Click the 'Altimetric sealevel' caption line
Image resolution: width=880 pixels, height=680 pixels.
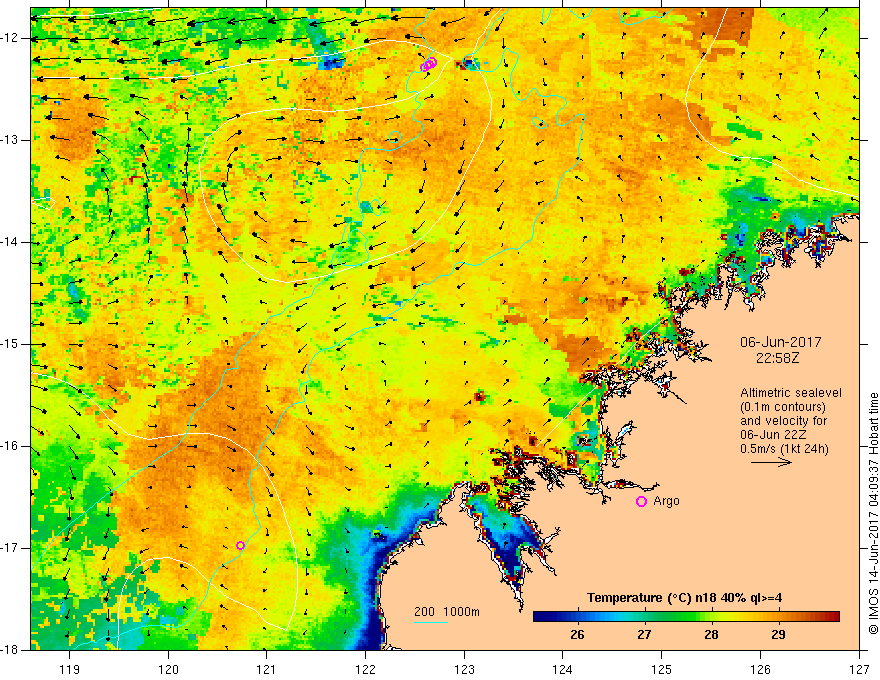791,393
